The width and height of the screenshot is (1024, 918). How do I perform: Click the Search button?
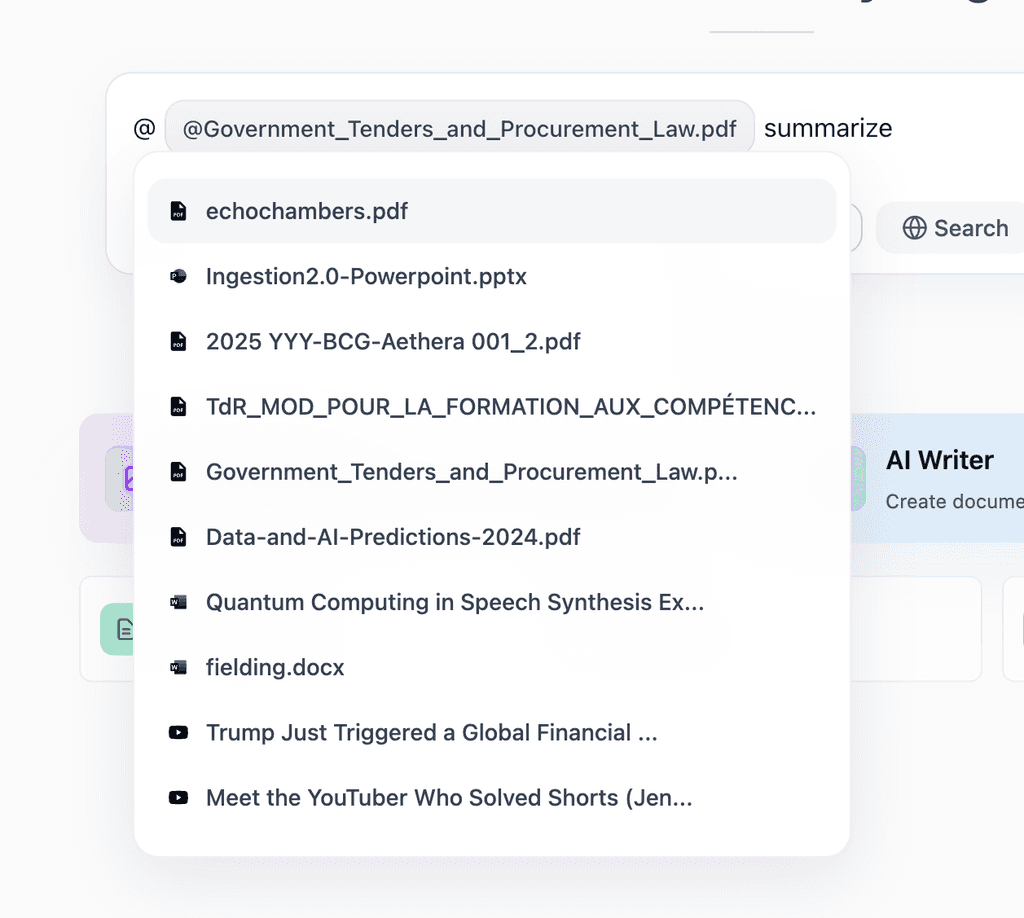[958, 228]
